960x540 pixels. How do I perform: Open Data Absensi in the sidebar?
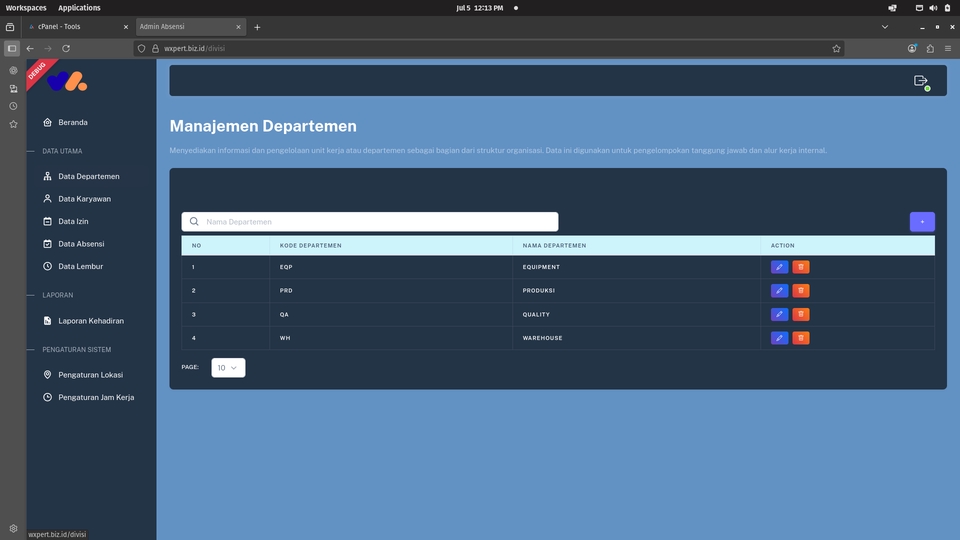click(x=81, y=244)
